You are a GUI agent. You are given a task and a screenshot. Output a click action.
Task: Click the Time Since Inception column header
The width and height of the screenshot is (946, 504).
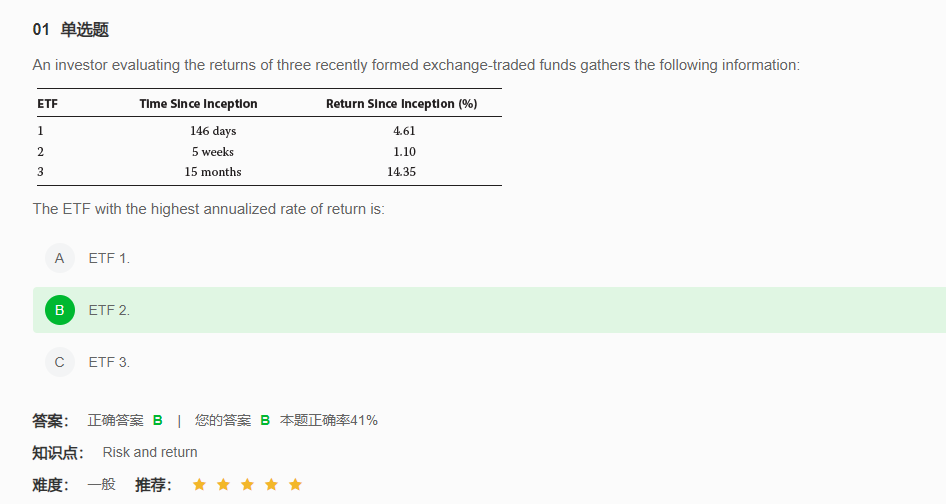click(x=198, y=104)
